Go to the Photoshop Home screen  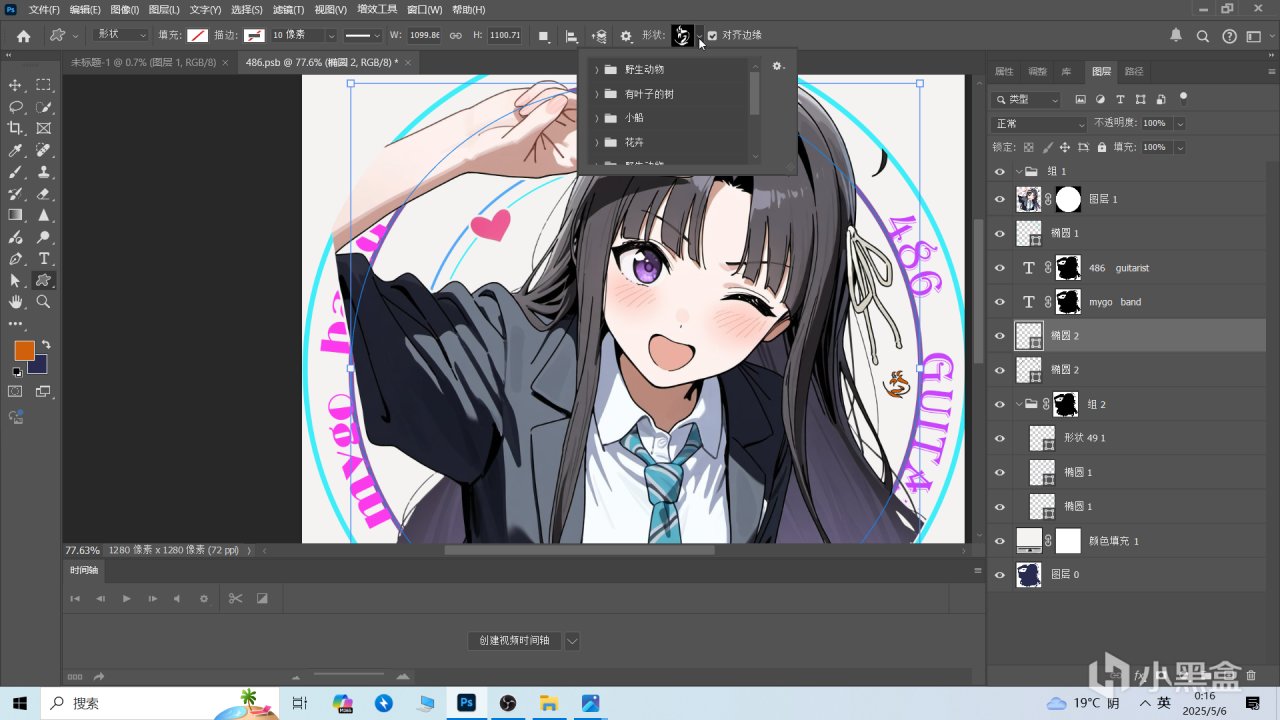pyautogui.click(x=23, y=36)
